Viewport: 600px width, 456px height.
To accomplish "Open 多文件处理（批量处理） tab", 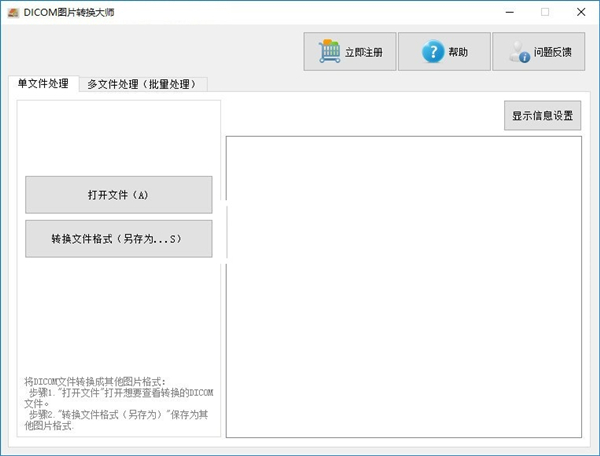I will point(143,84).
